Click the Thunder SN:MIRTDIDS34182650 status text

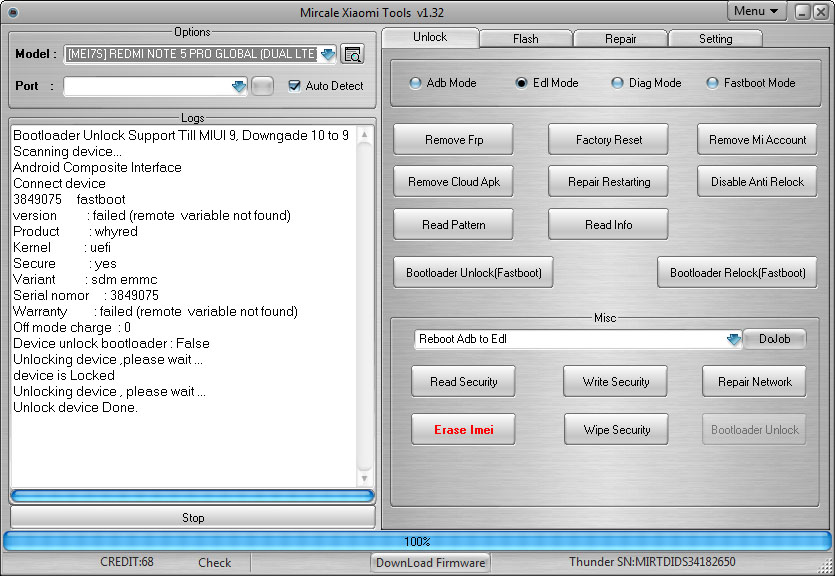[x=652, y=562]
